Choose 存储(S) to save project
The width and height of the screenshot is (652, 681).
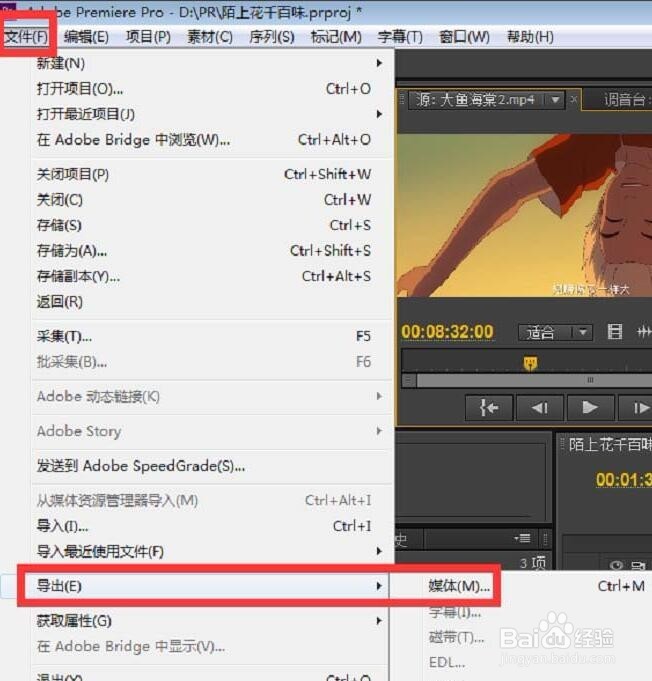pyautogui.click(x=212, y=225)
